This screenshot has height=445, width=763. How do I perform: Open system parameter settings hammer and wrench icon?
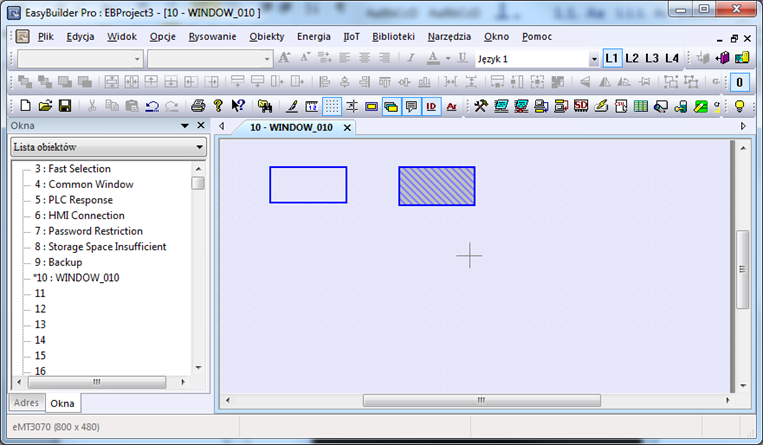[481, 106]
